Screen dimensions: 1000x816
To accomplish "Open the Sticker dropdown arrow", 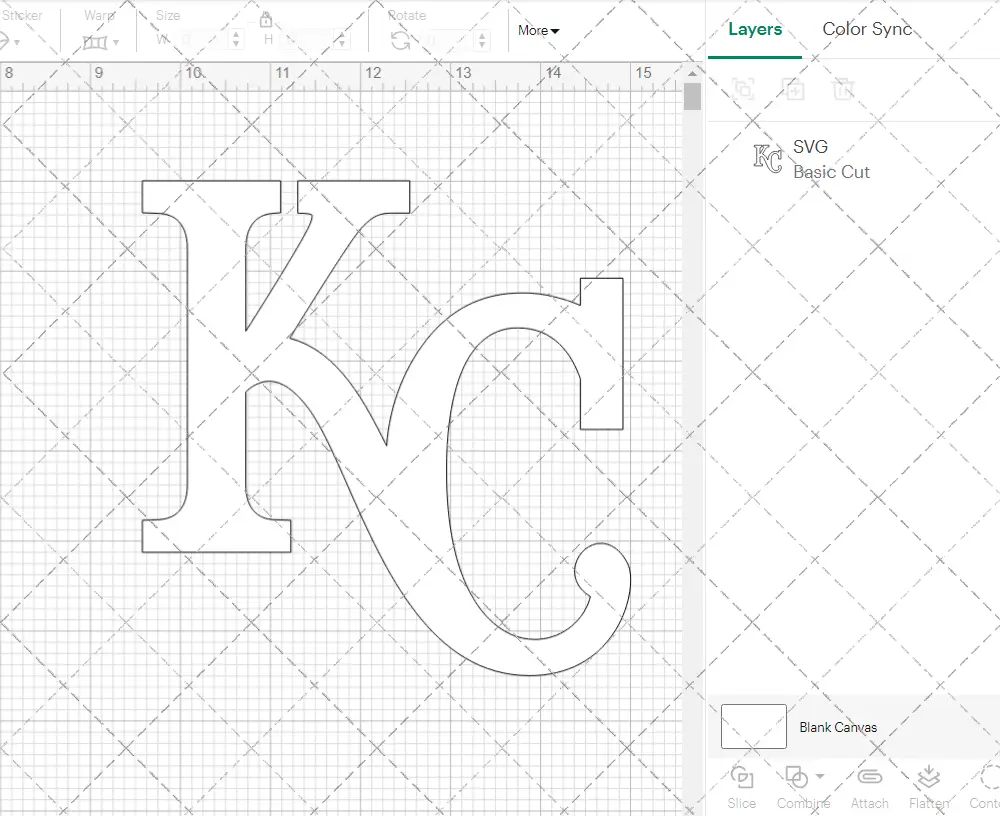I will pos(17,43).
